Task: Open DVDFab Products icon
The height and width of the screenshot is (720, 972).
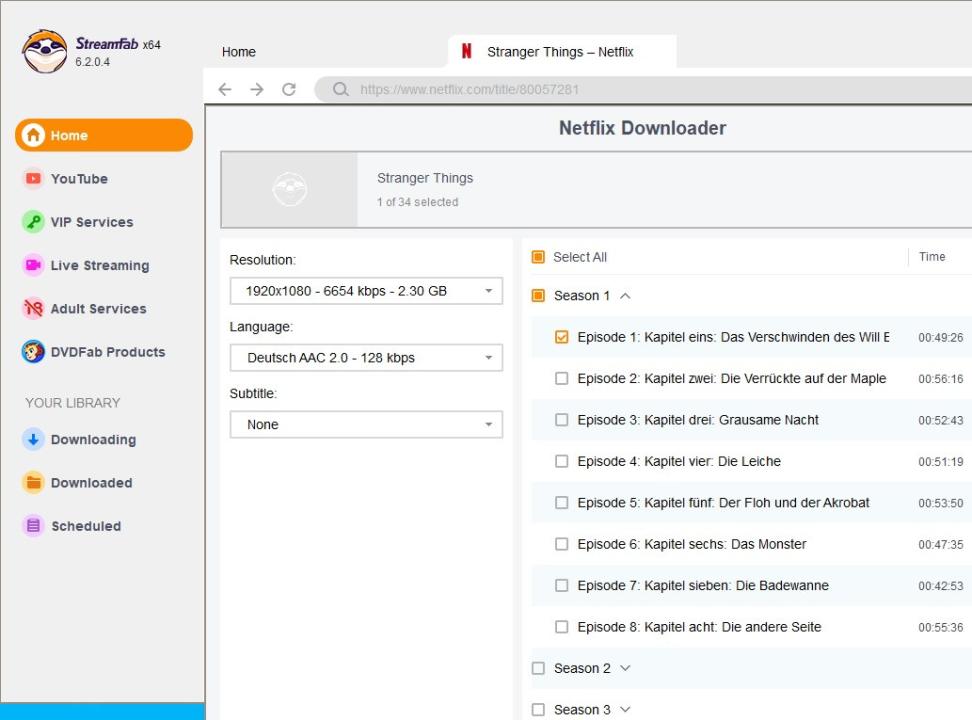Action: click(34, 352)
